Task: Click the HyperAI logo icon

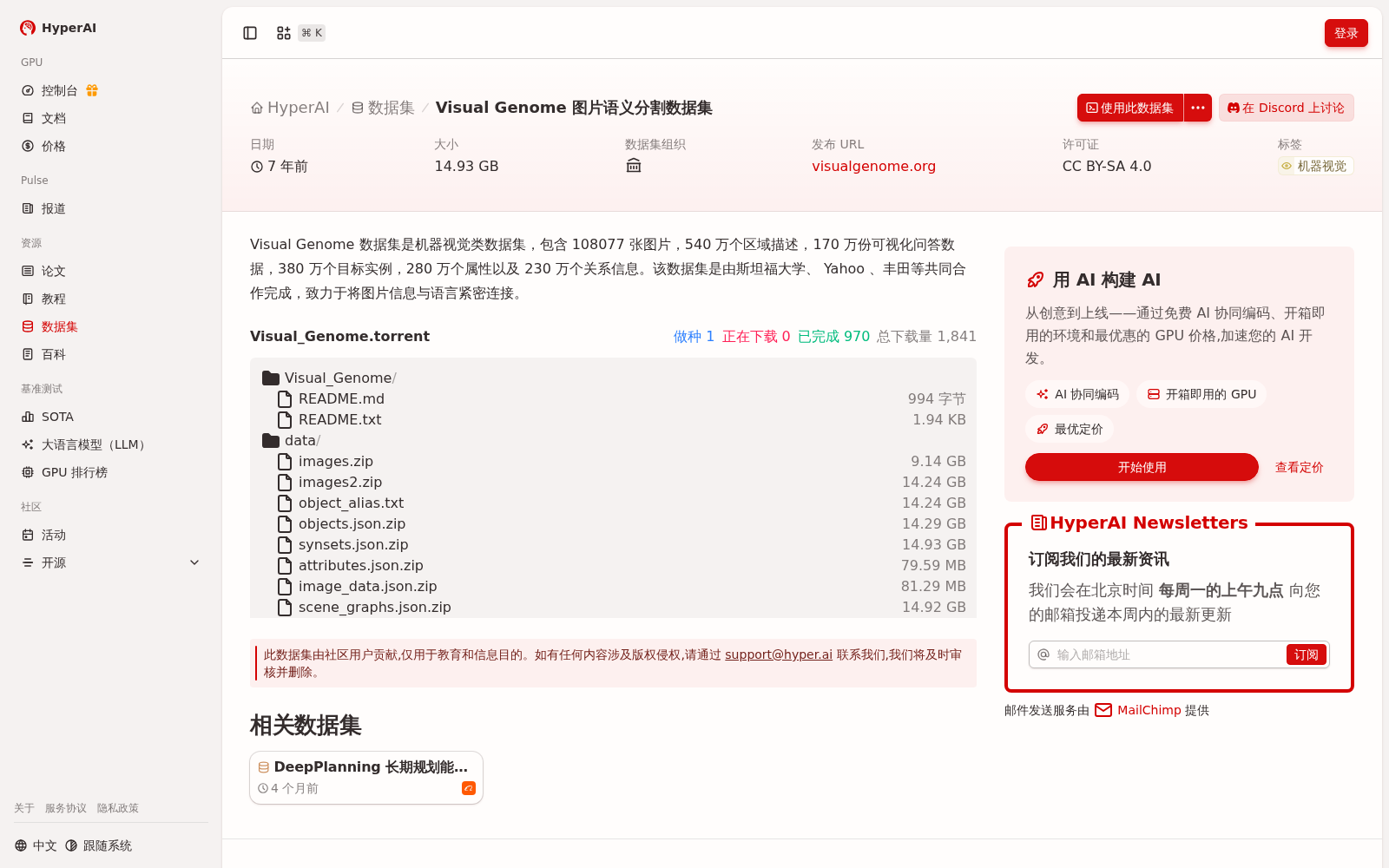Action: click(x=28, y=28)
